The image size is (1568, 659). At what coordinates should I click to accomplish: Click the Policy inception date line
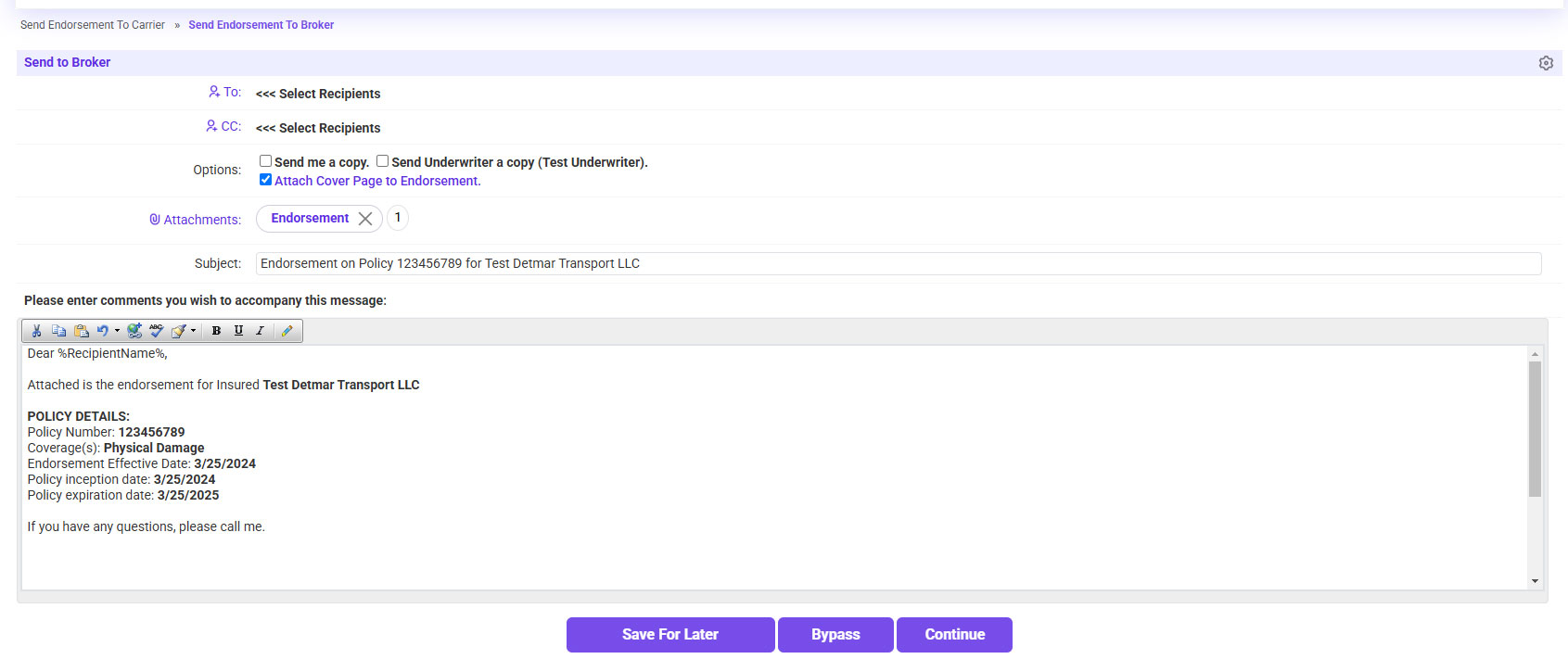click(121, 479)
